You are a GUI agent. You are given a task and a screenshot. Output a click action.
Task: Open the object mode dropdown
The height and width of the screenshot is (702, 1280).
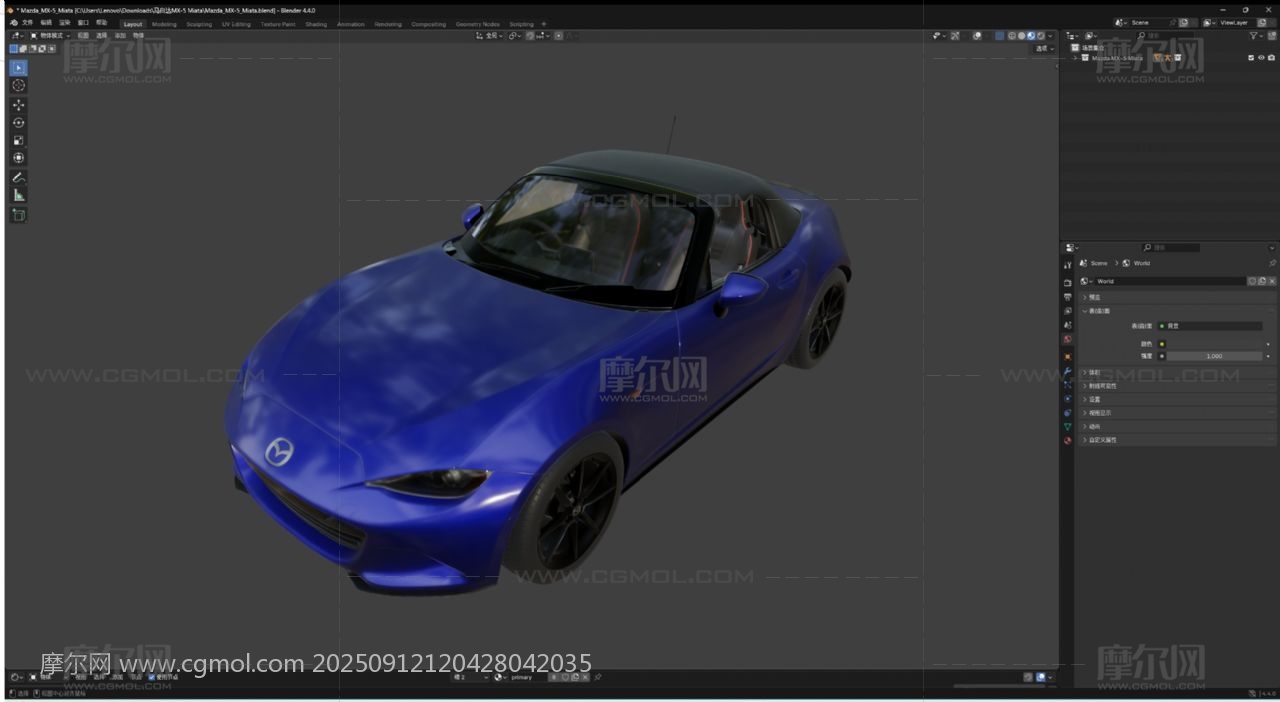point(50,36)
